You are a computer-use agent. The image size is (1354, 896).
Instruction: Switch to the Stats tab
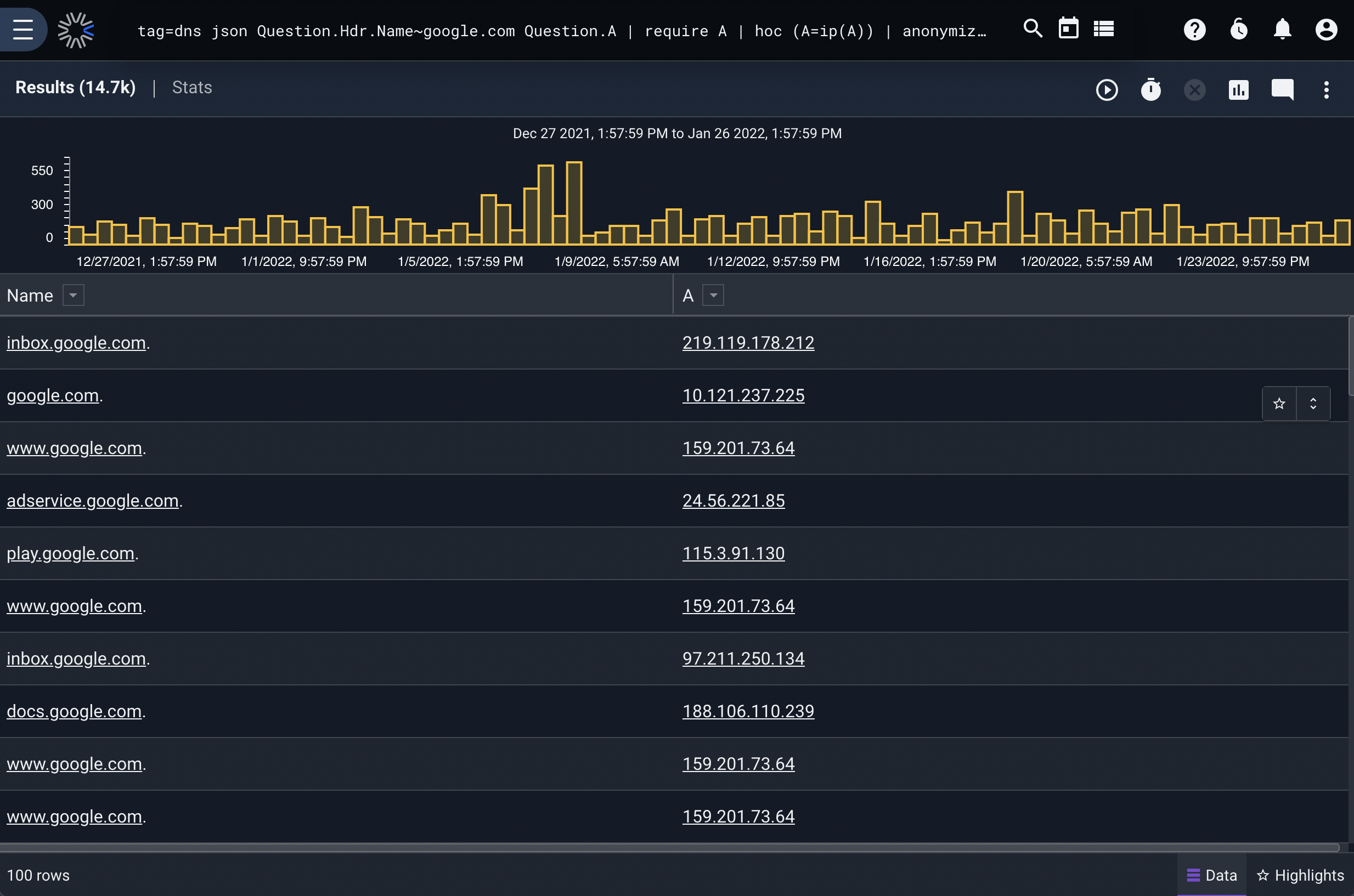pyautogui.click(x=192, y=87)
